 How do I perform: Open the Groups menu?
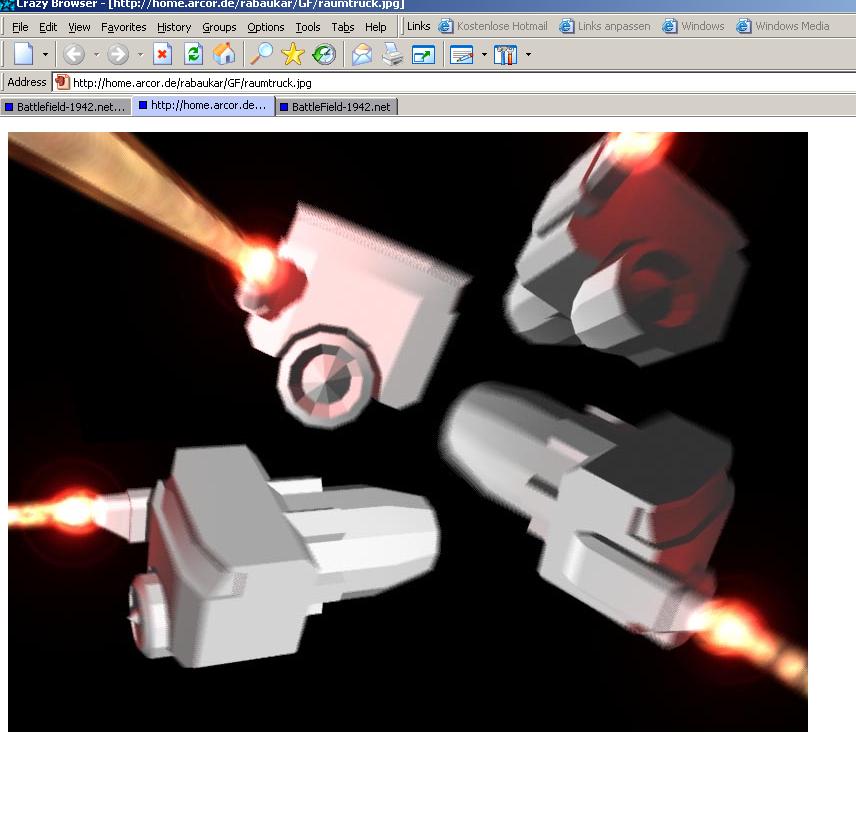point(219,27)
